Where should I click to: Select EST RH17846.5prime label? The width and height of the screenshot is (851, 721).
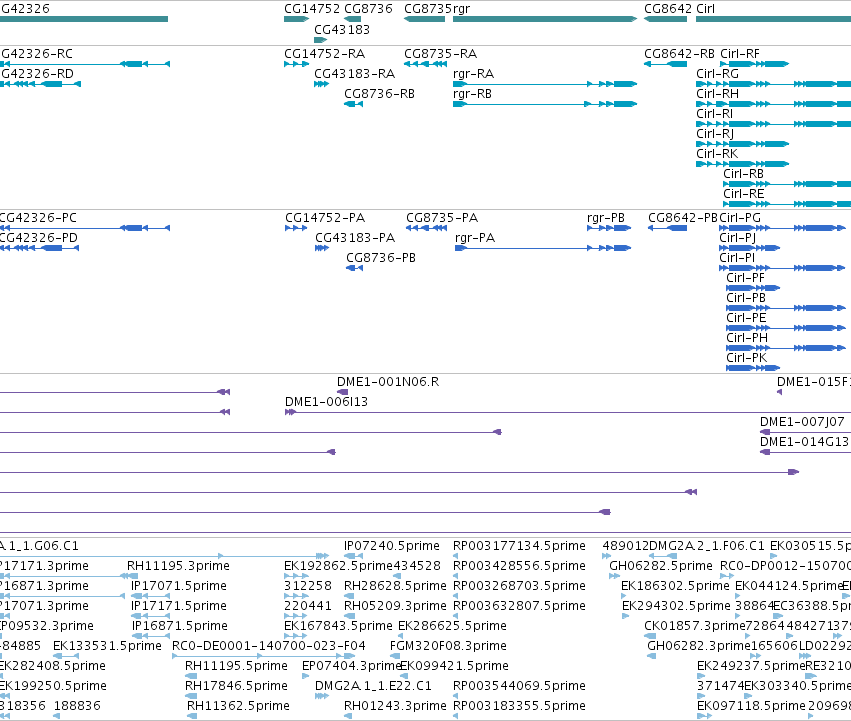236,686
